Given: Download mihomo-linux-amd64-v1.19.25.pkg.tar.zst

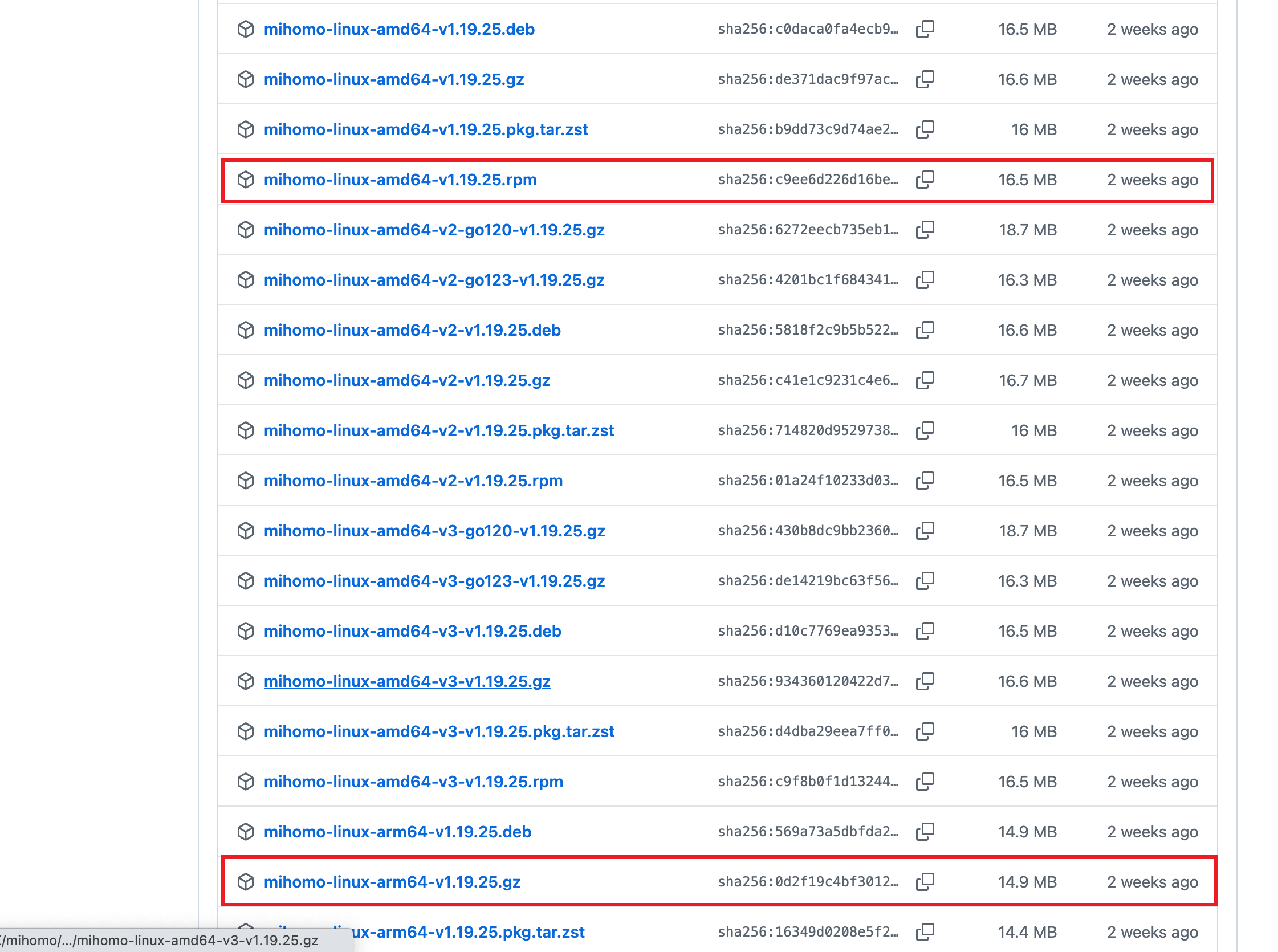Looking at the screenshot, I should [426, 129].
